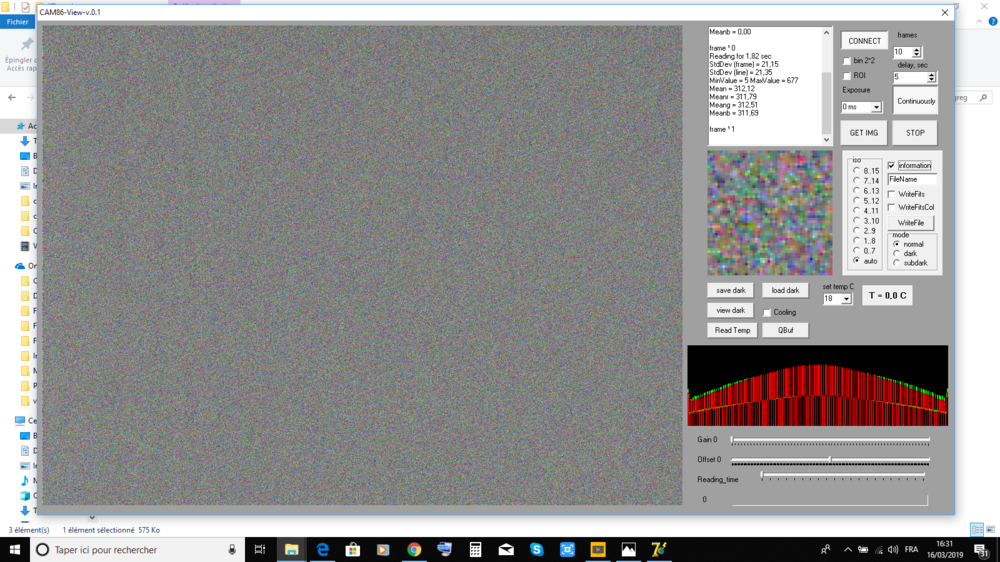
Task: Tick the WriteFits checkbox
Action: 892,194
